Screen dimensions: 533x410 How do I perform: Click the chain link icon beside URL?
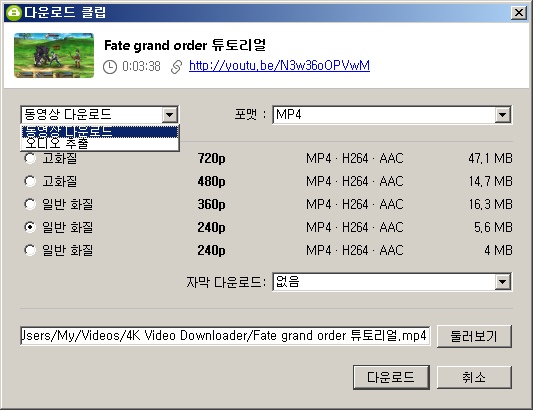pyautogui.click(x=176, y=67)
